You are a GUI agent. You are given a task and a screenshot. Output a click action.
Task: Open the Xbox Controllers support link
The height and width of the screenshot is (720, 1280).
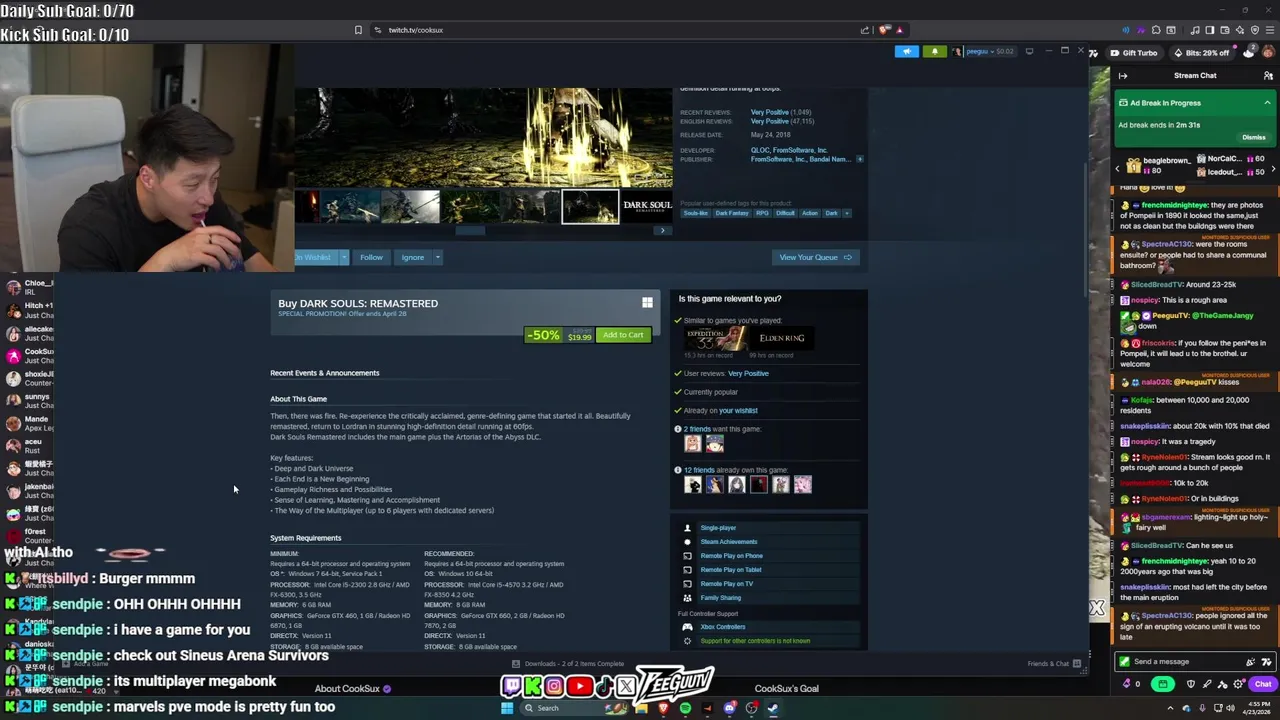click(x=722, y=627)
